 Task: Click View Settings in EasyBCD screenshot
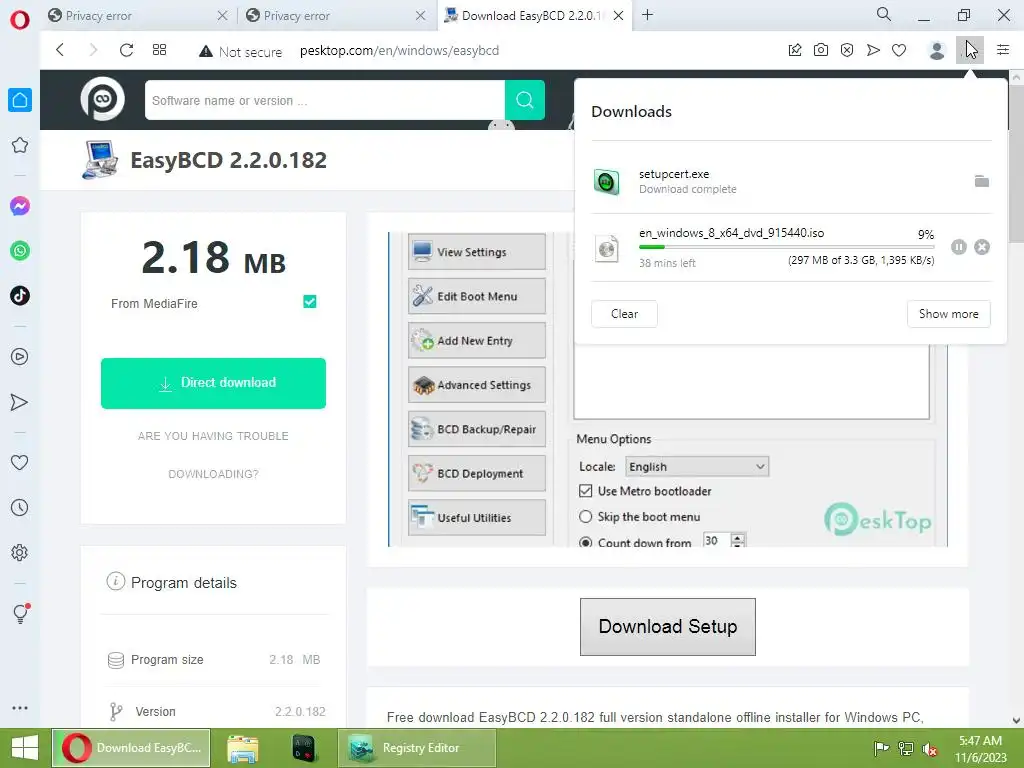tap(477, 251)
